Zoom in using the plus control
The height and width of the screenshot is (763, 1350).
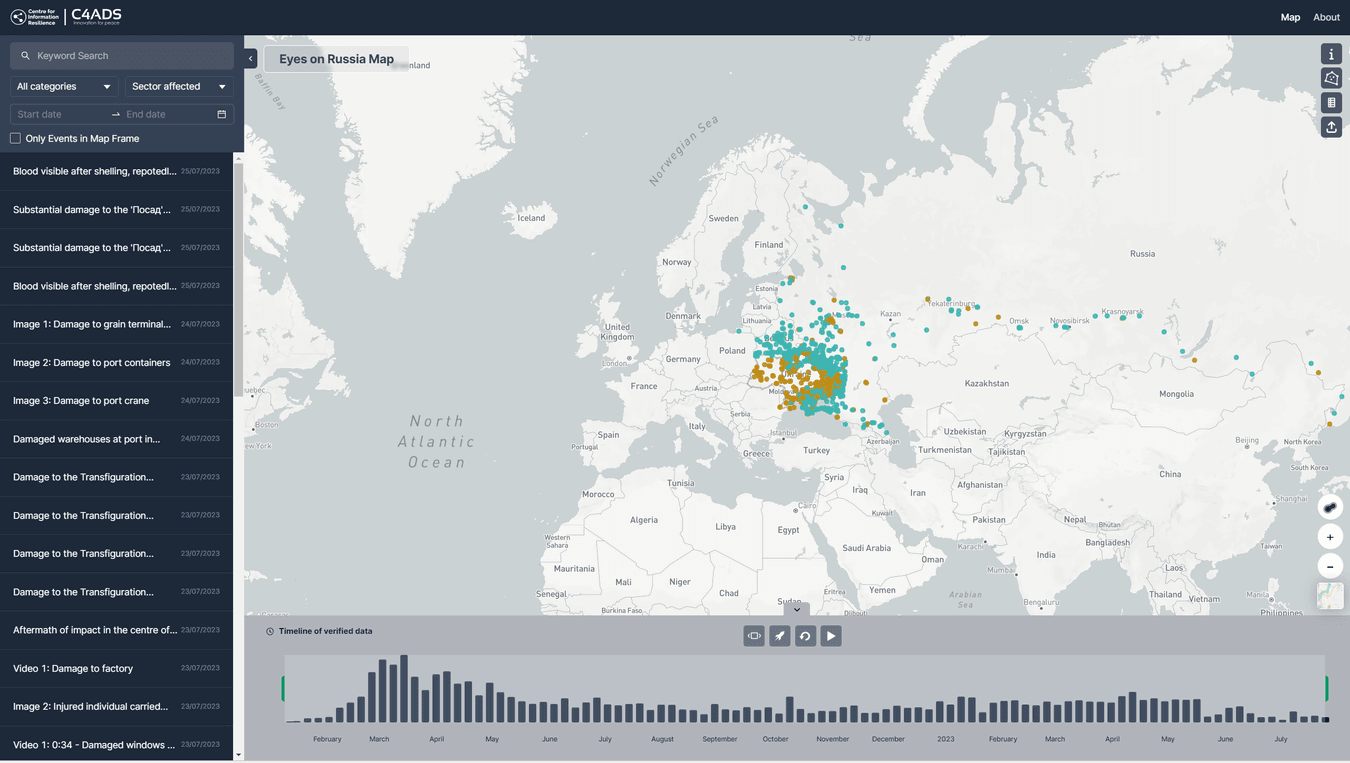(1330, 537)
